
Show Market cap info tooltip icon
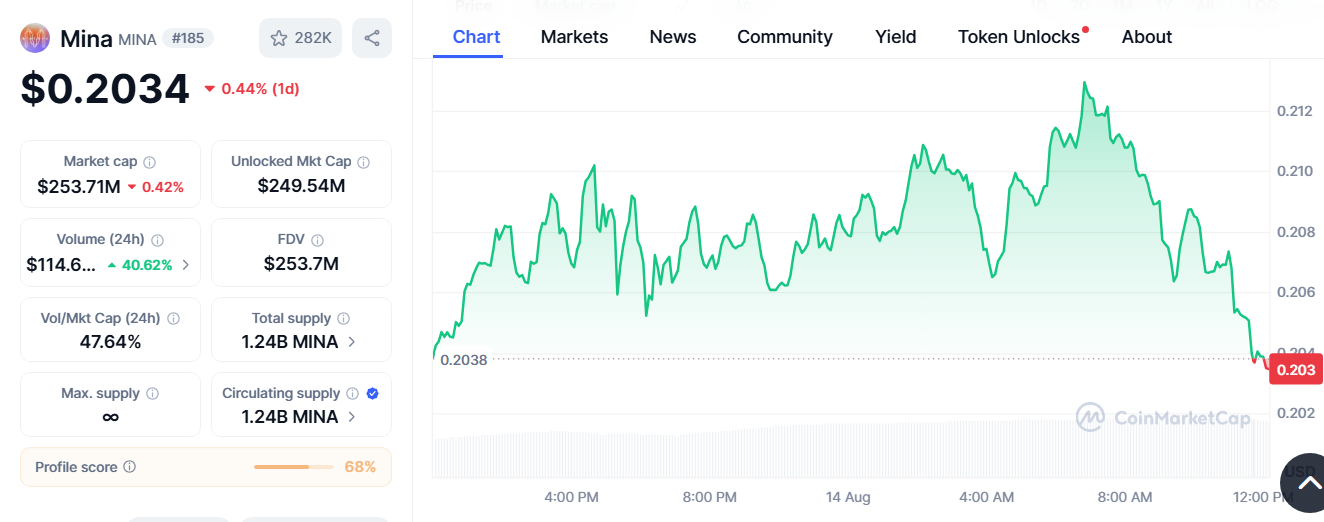pyautogui.click(x=150, y=162)
